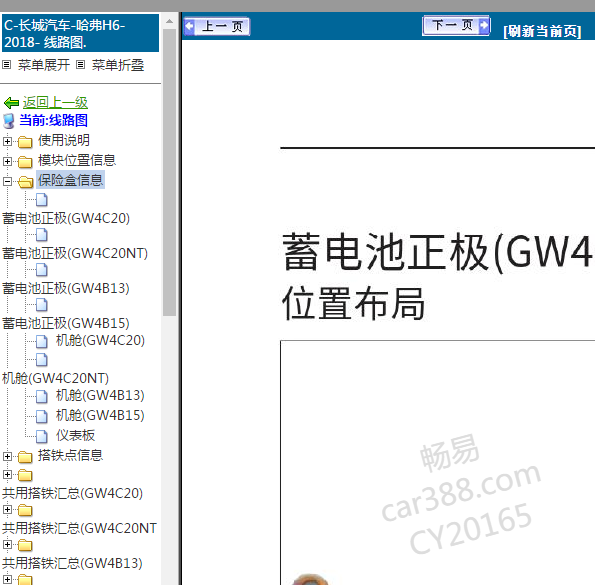Expand the 共用搭铁汇总(GW4B13) node
Image resolution: width=595 pixels, height=585 pixels.
pyautogui.click(x=7, y=544)
